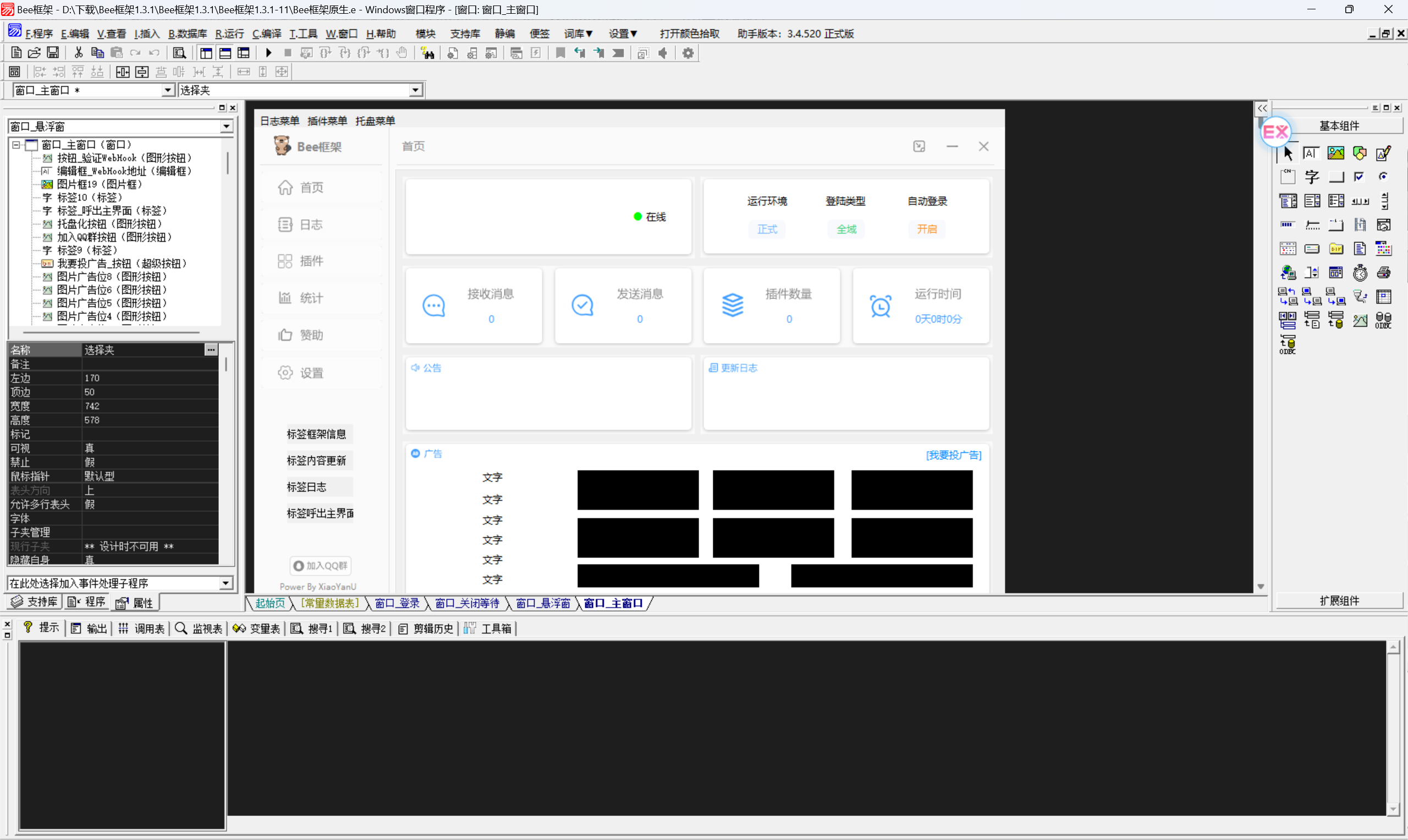Screen dimensions: 1408x840
Task: Click the Save file toolbar icon
Action: (x=53, y=53)
